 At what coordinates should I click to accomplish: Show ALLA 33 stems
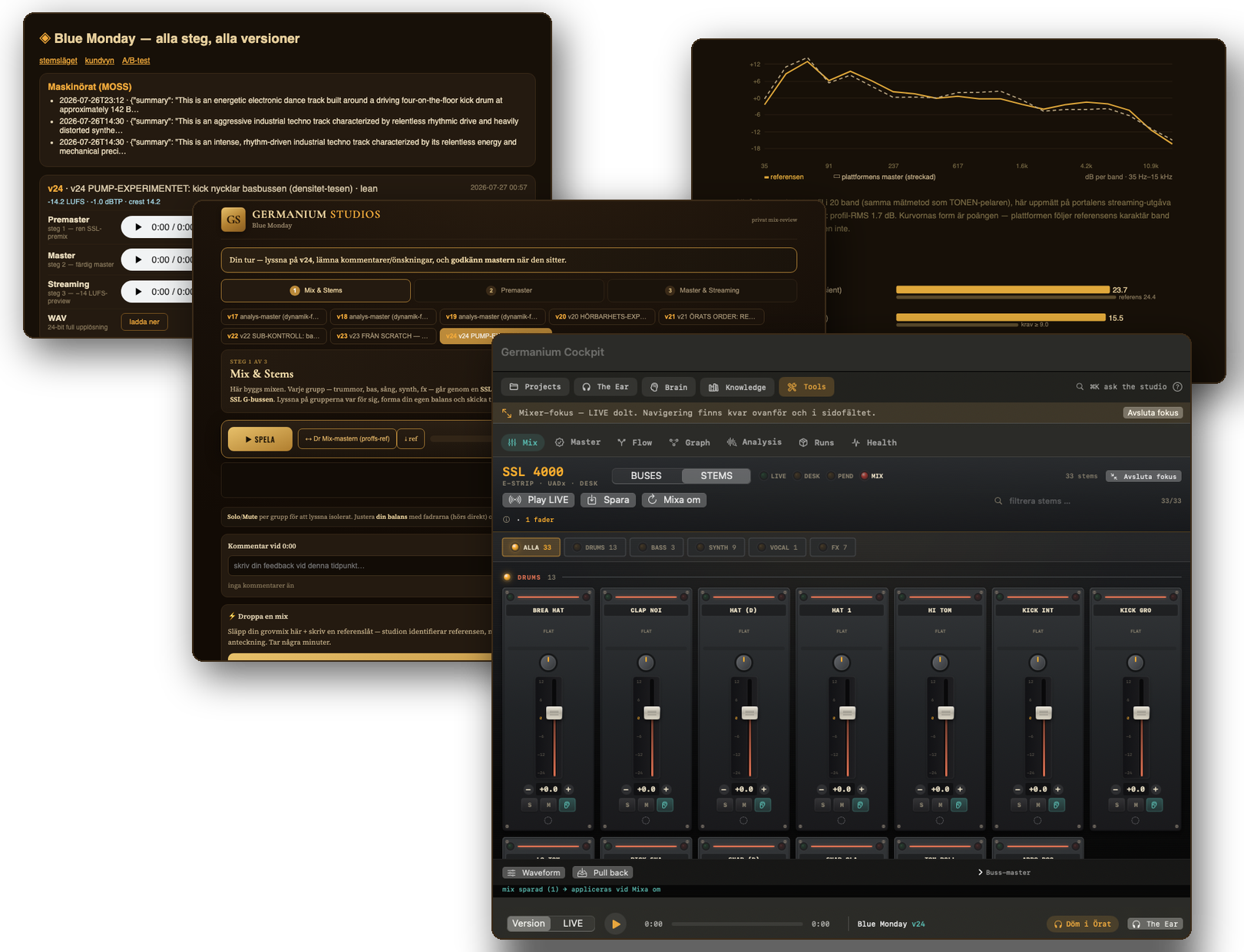[531, 547]
